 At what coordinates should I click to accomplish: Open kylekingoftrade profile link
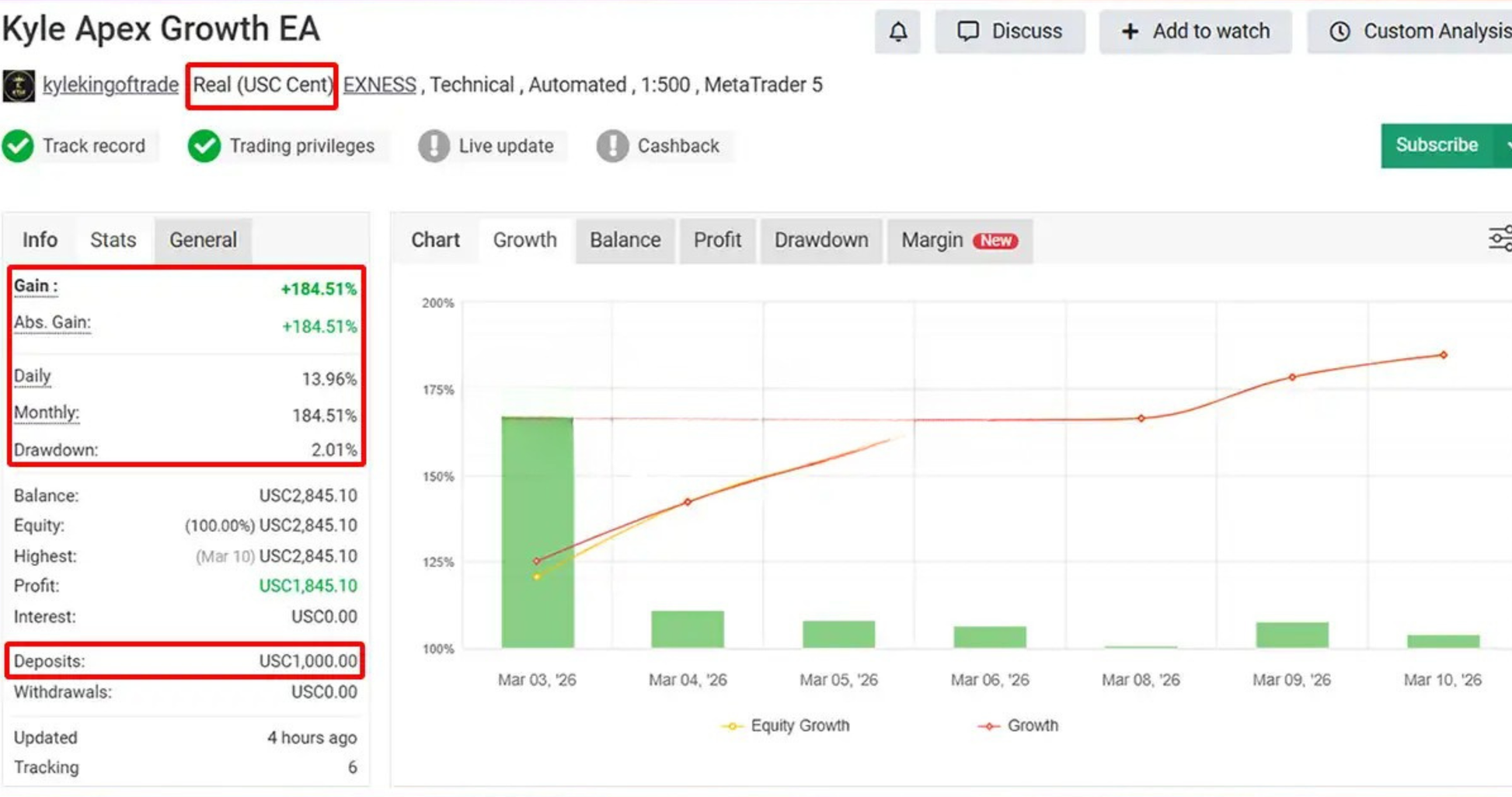tap(110, 85)
